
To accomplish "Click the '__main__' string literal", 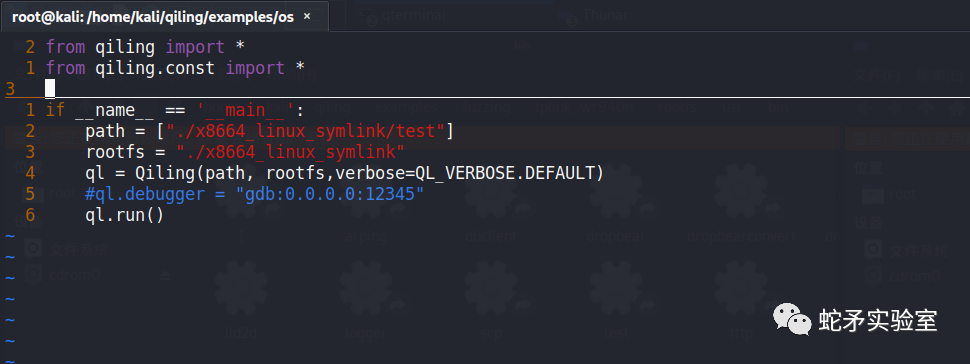I will pos(246,111).
